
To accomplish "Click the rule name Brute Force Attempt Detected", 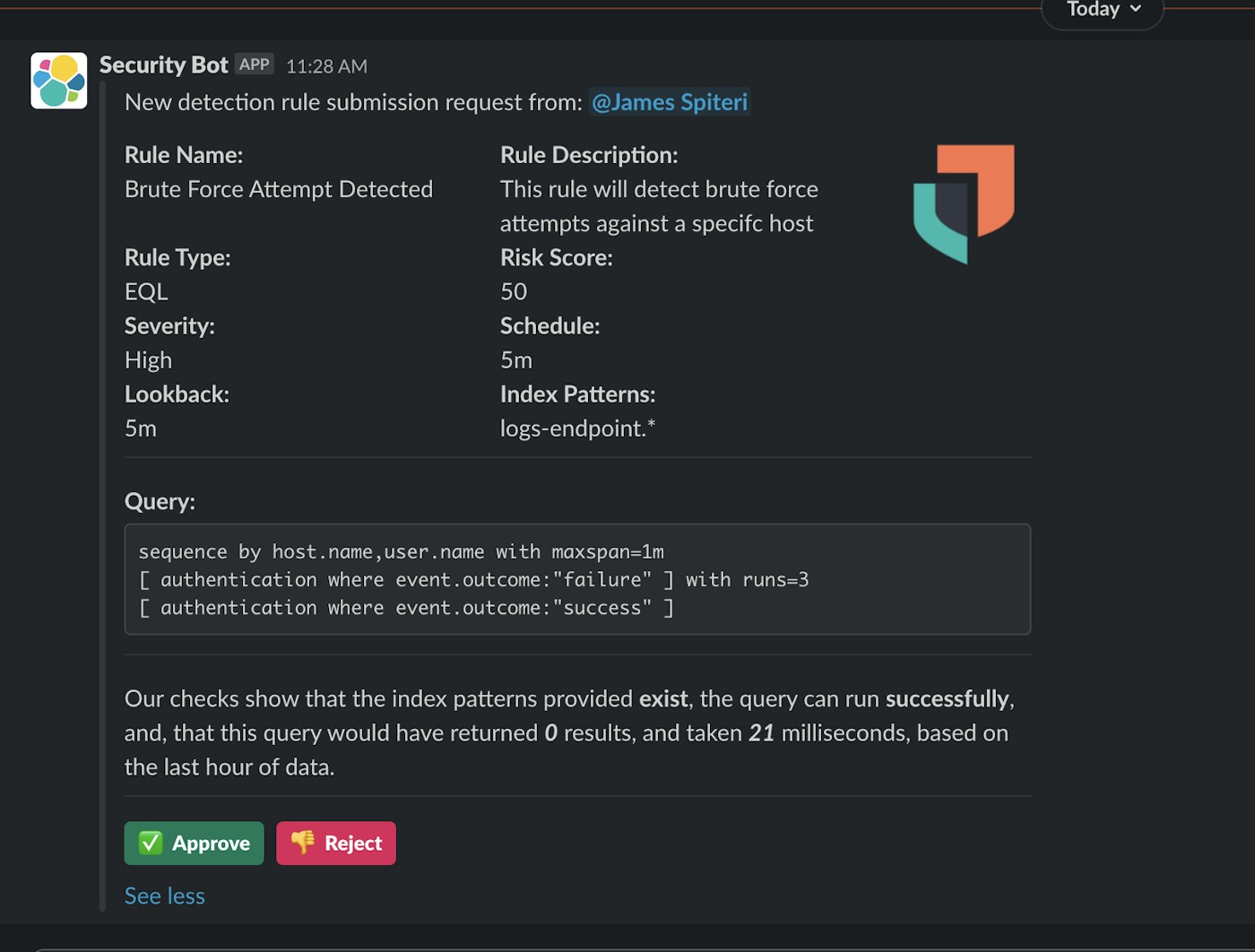I will 279,189.
